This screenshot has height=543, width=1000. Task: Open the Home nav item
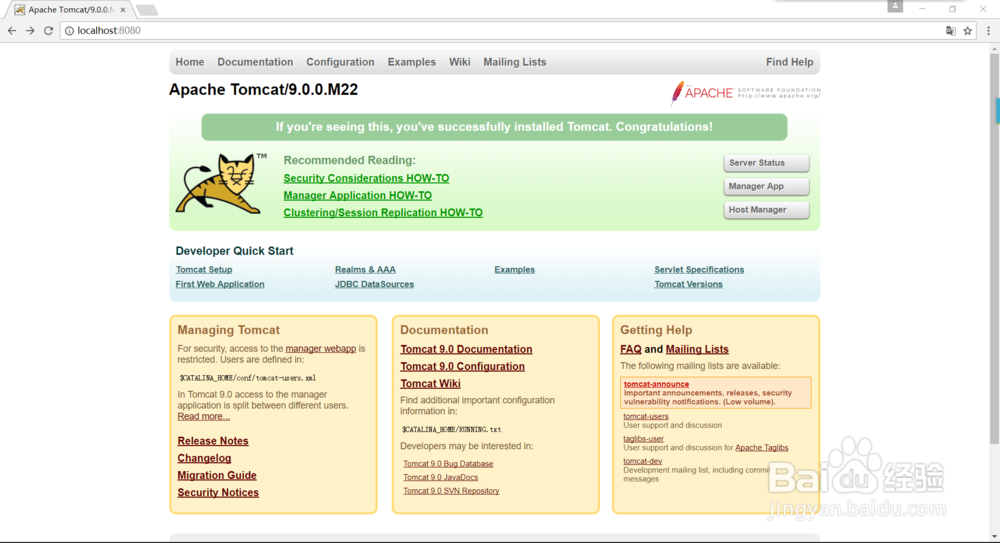189,62
